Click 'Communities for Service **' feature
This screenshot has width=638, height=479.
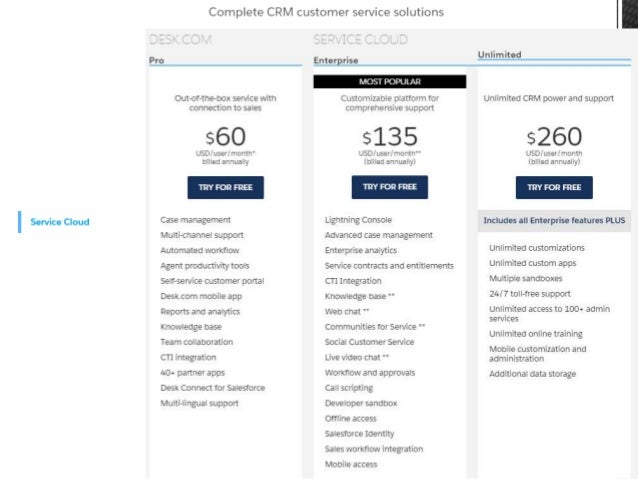pyautogui.click(x=375, y=327)
